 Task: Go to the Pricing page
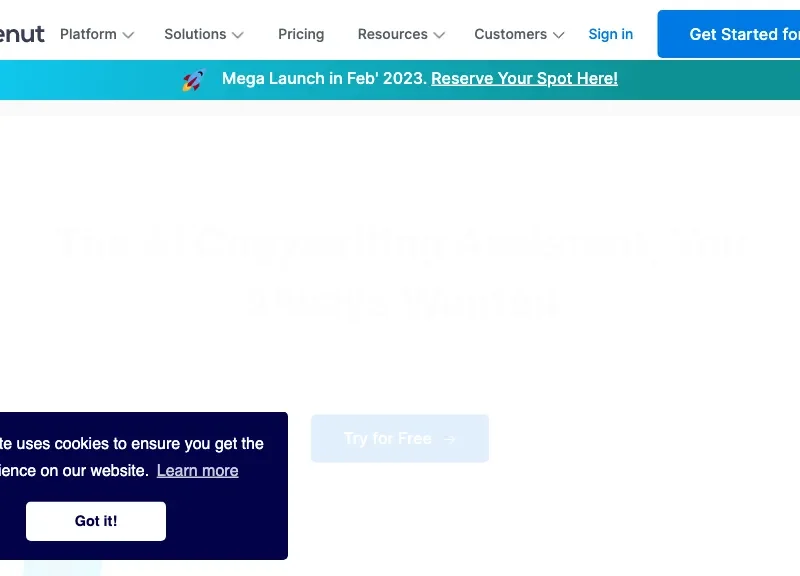pos(301,34)
